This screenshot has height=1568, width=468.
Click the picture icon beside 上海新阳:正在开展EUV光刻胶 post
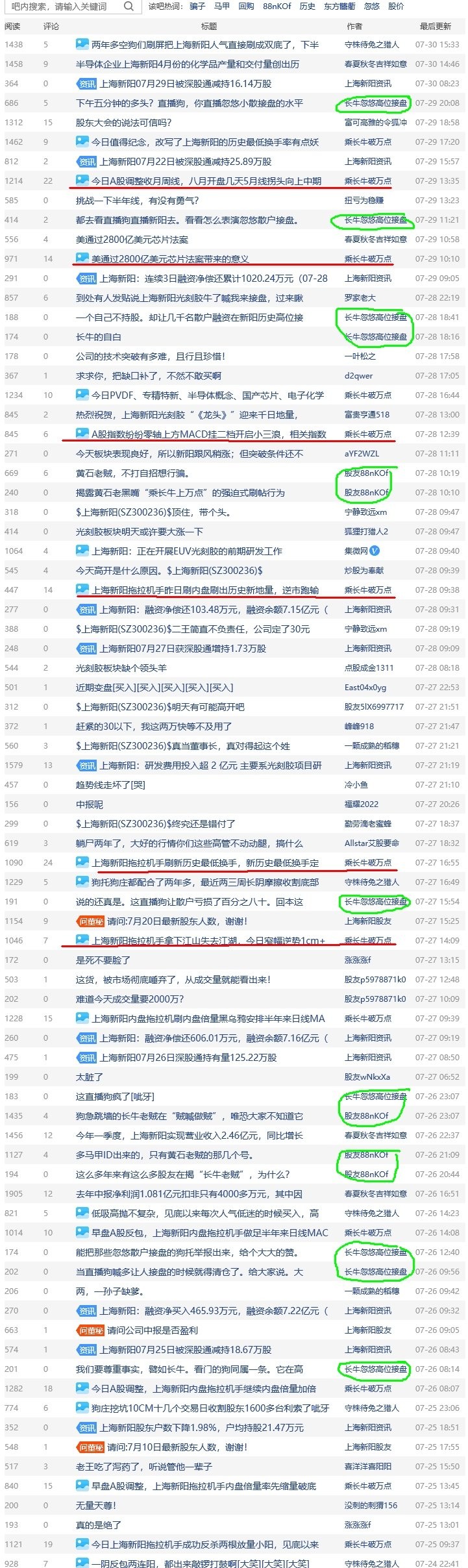tap(82, 551)
